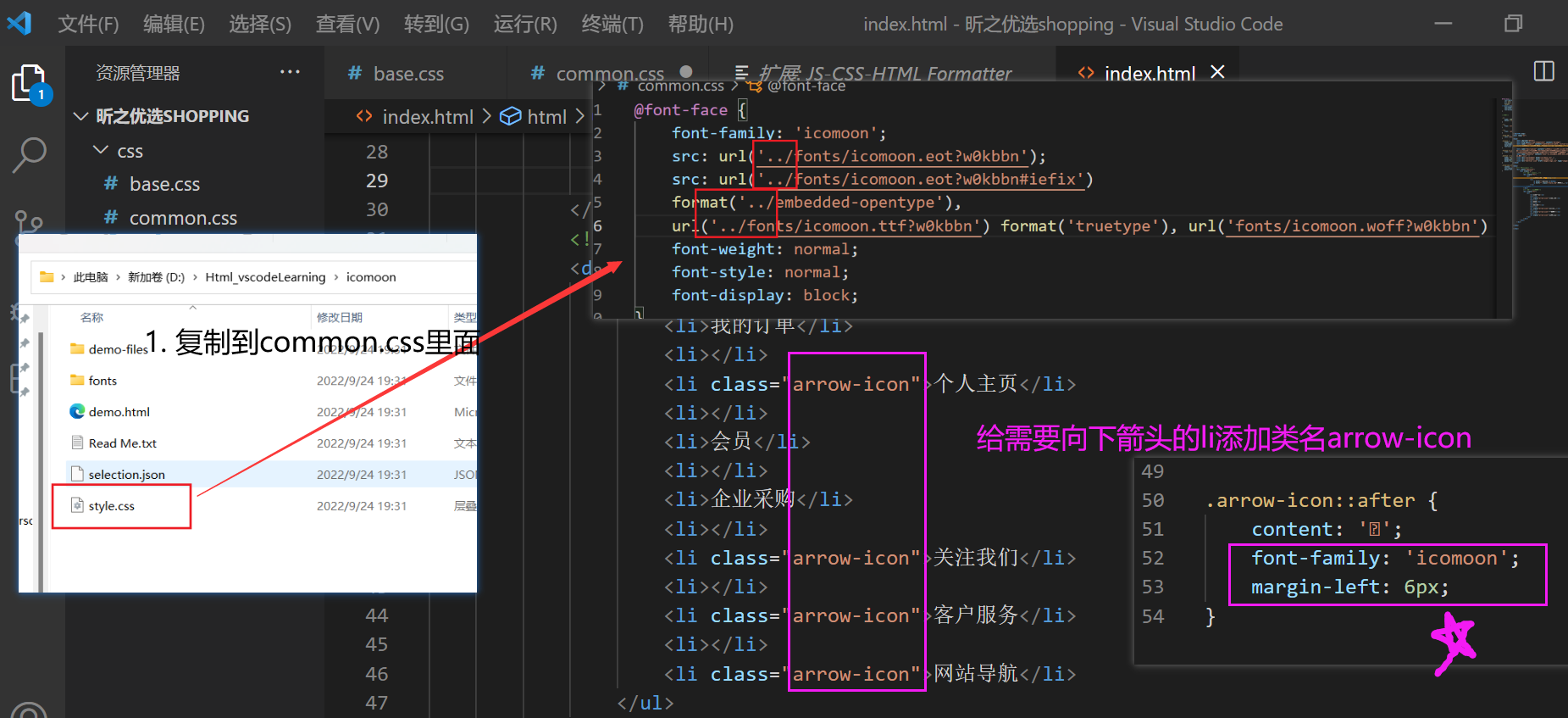Open the 选择(S) menu
This screenshot has height=718, width=1568.
[260, 24]
